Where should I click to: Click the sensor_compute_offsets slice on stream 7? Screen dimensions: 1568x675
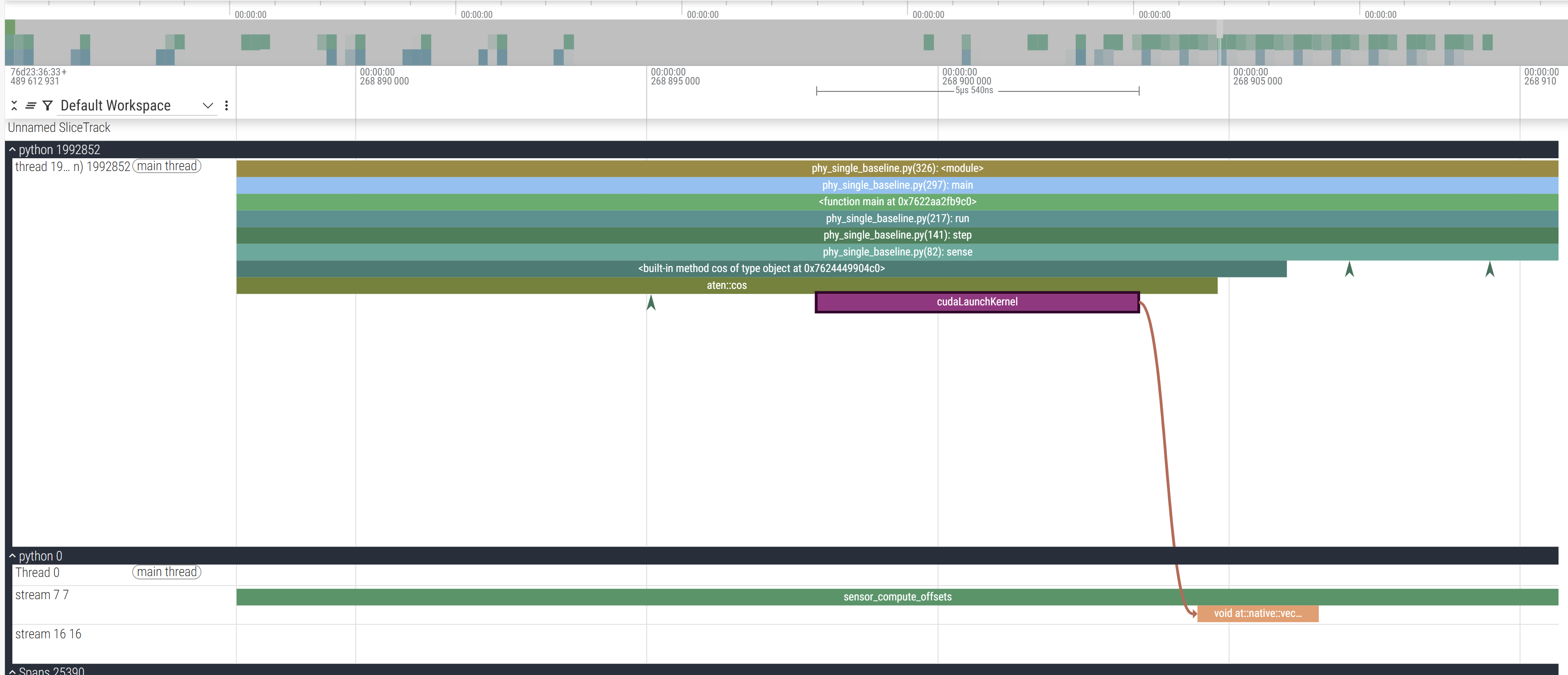tap(897, 597)
